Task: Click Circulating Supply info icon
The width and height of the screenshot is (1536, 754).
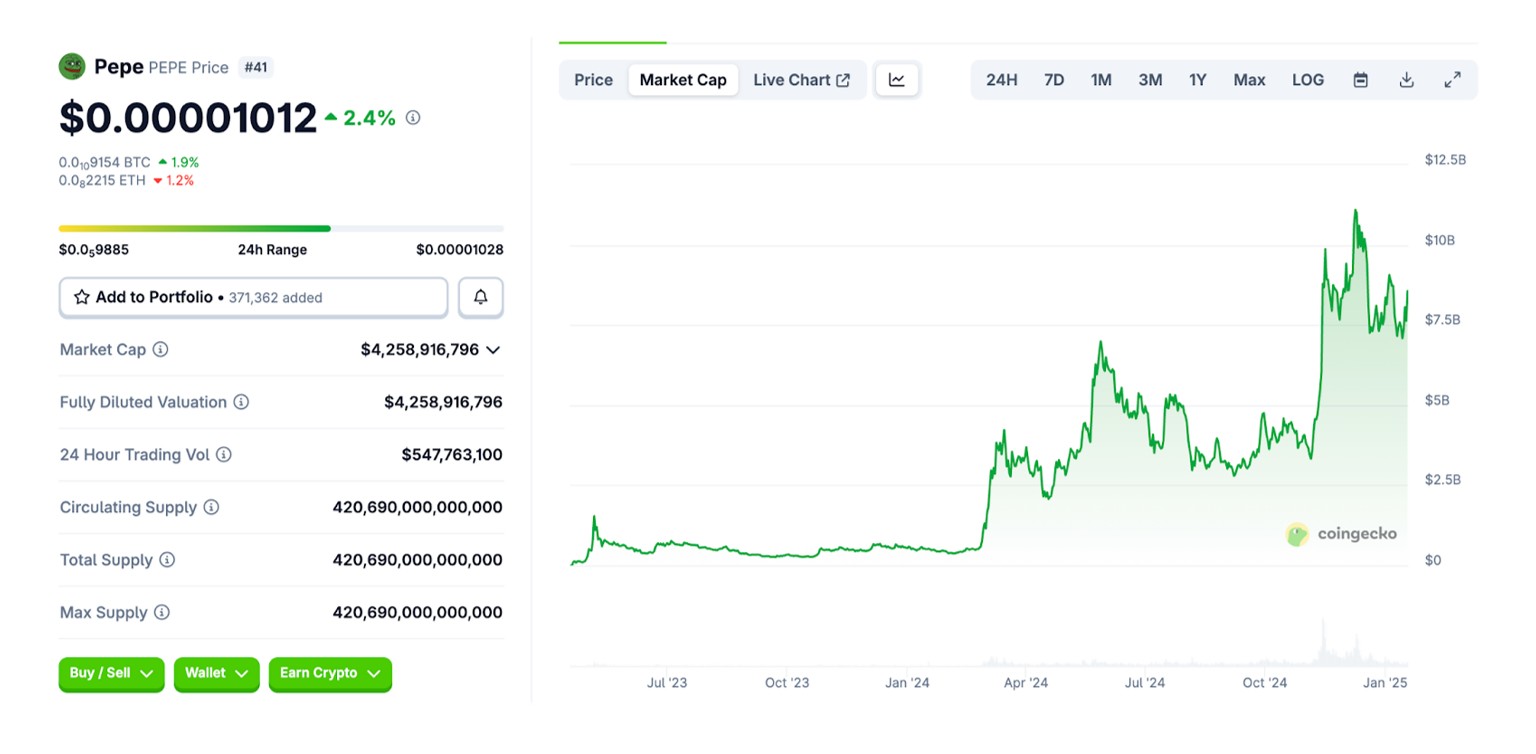Action: 211,507
